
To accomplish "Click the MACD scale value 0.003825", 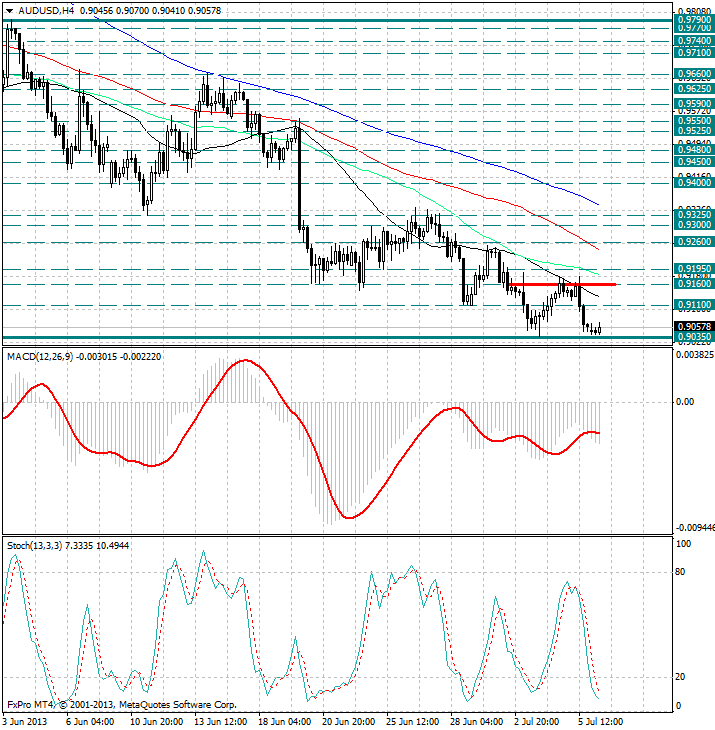I will point(694,355).
